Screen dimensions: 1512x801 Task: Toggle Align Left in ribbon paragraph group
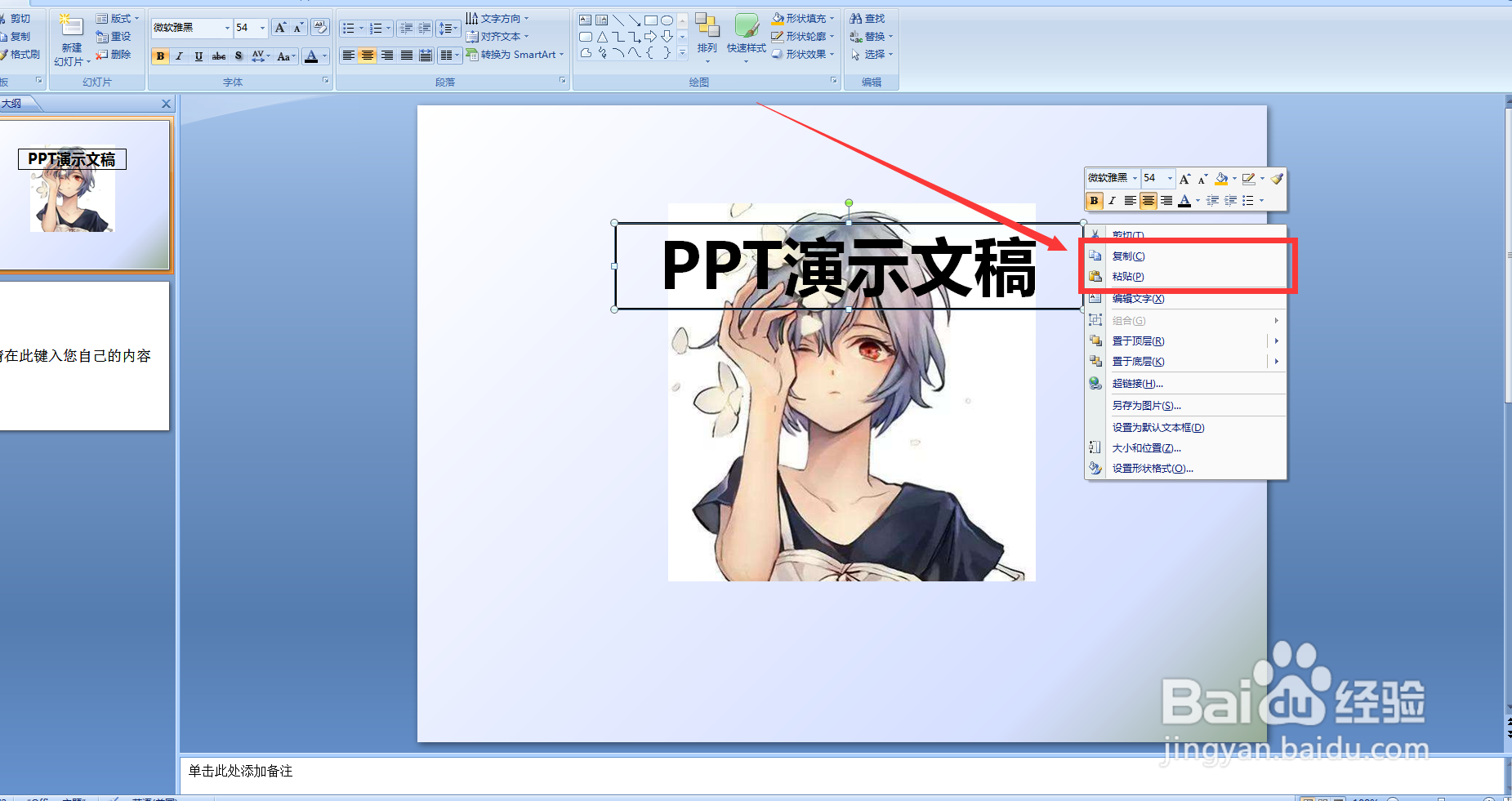pos(349,56)
